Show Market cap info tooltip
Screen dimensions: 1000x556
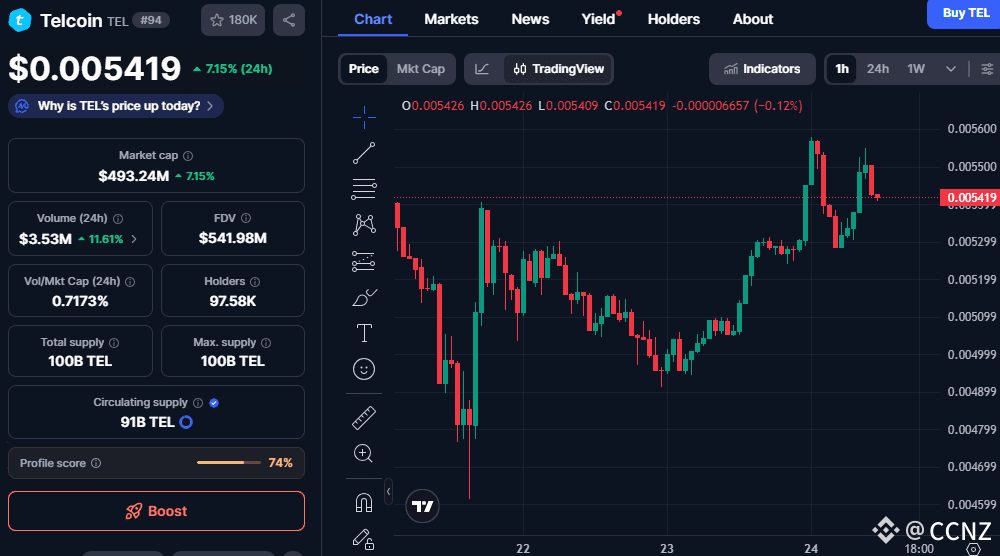coord(188,156)
